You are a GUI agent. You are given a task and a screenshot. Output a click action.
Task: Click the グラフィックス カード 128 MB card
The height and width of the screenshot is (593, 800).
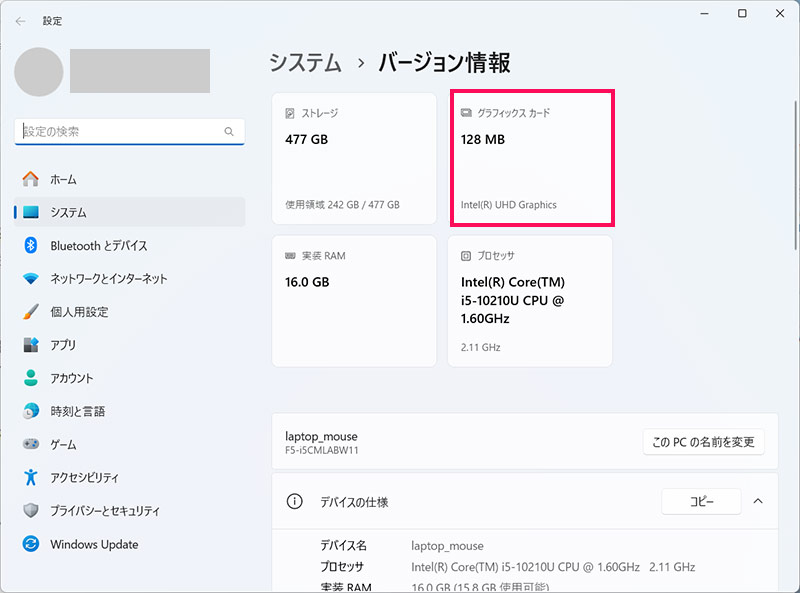(x=532, y=158)
